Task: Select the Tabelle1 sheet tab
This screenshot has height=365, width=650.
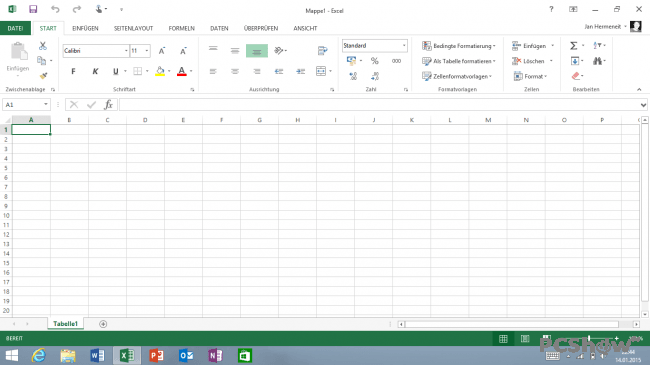Action: [x=65, y=324]
